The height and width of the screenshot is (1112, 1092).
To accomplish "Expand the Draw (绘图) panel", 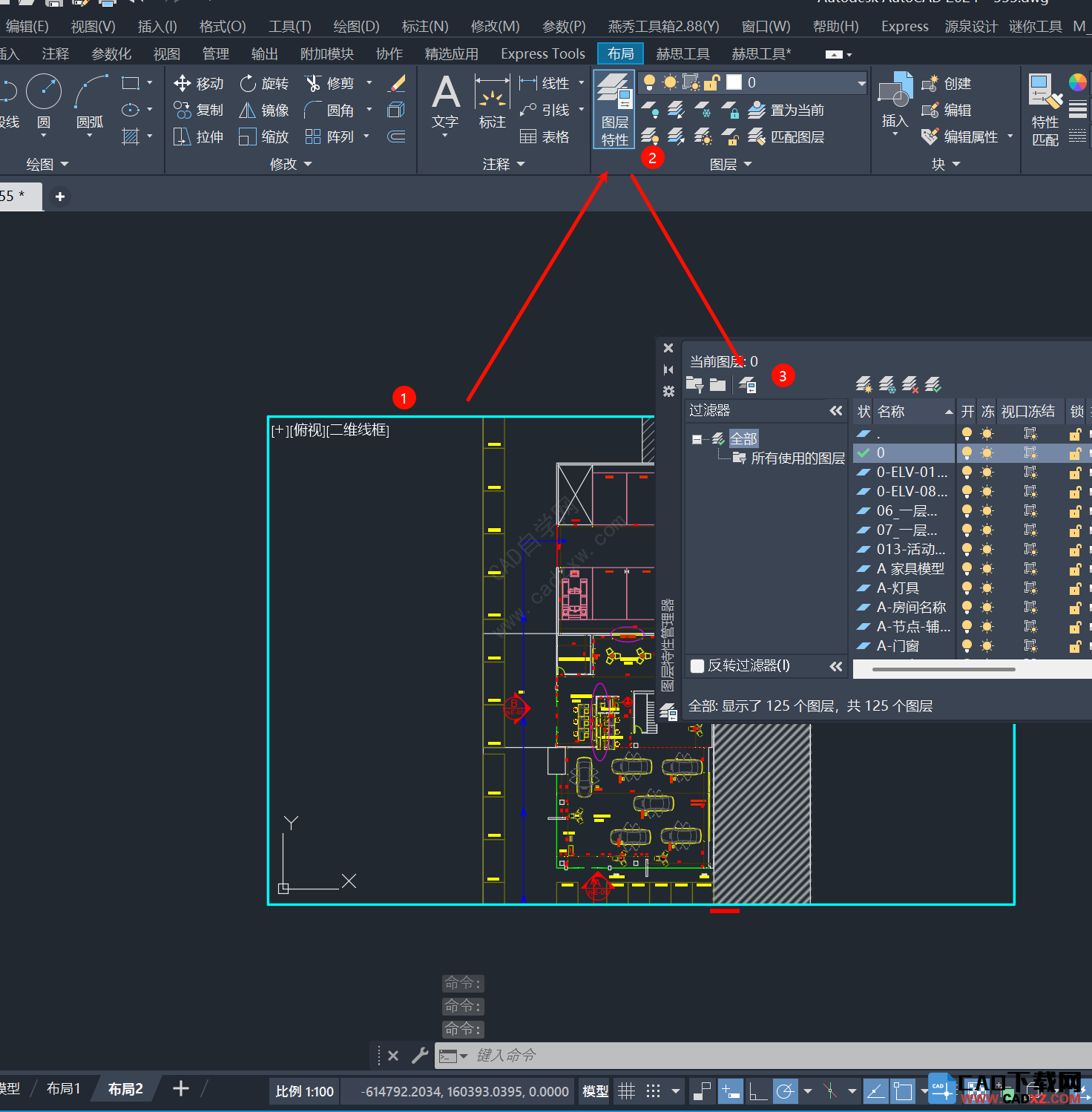I will click(47, 164).
